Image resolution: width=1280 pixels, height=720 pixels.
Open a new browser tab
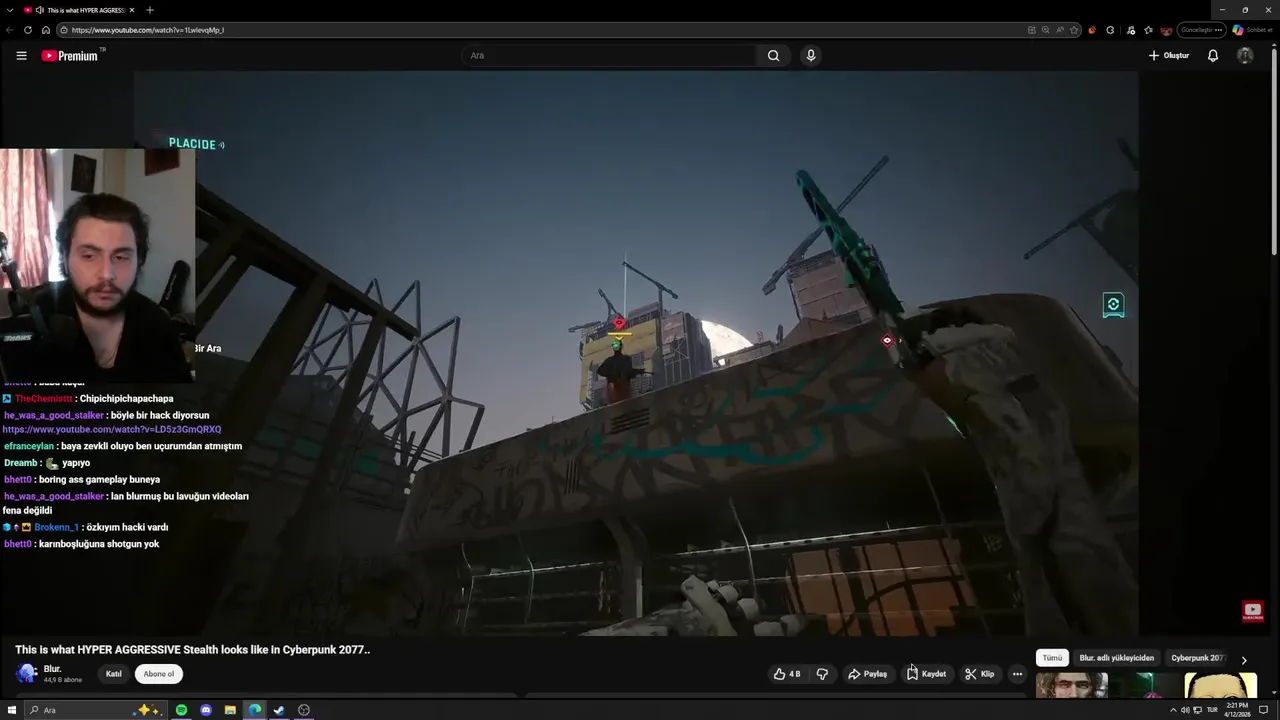point(150,10)
